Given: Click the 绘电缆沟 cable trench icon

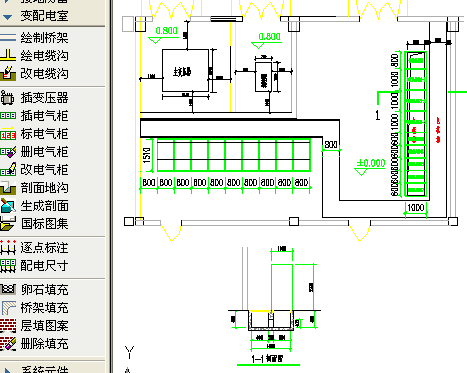Looking at the screenshot, I should (x=8, y=55).
